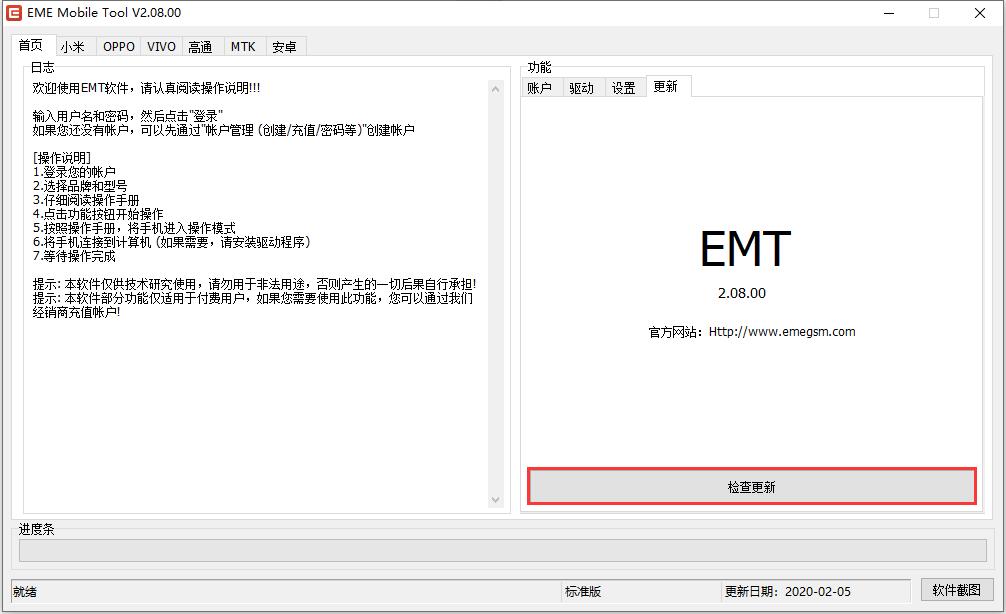Click the 软件截图 button
The height and width of the screenshot is (614, 1006).
pyautogui.click(x=957, y=590)
